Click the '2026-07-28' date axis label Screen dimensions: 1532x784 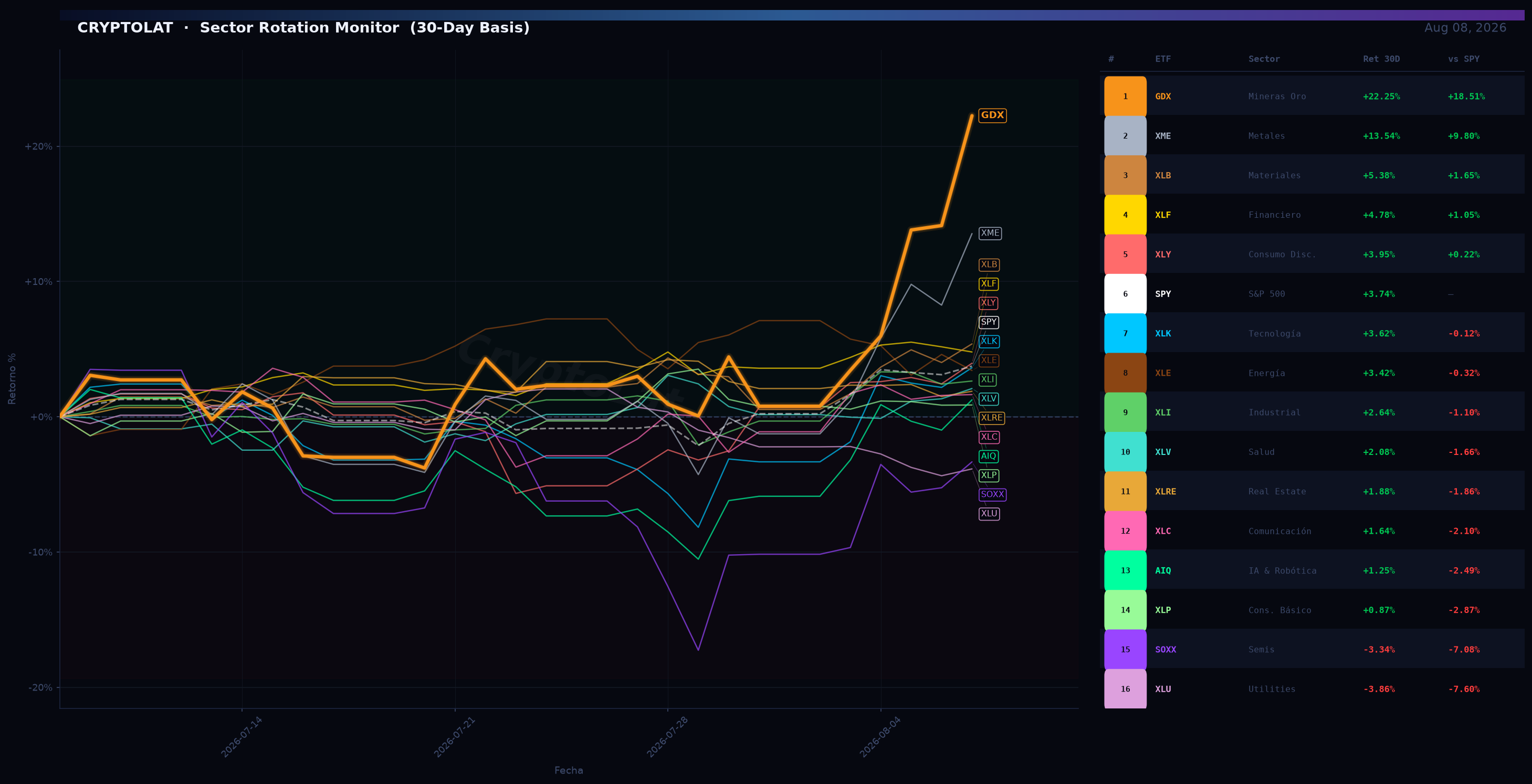pyautogui.click(x=667, y=737)
